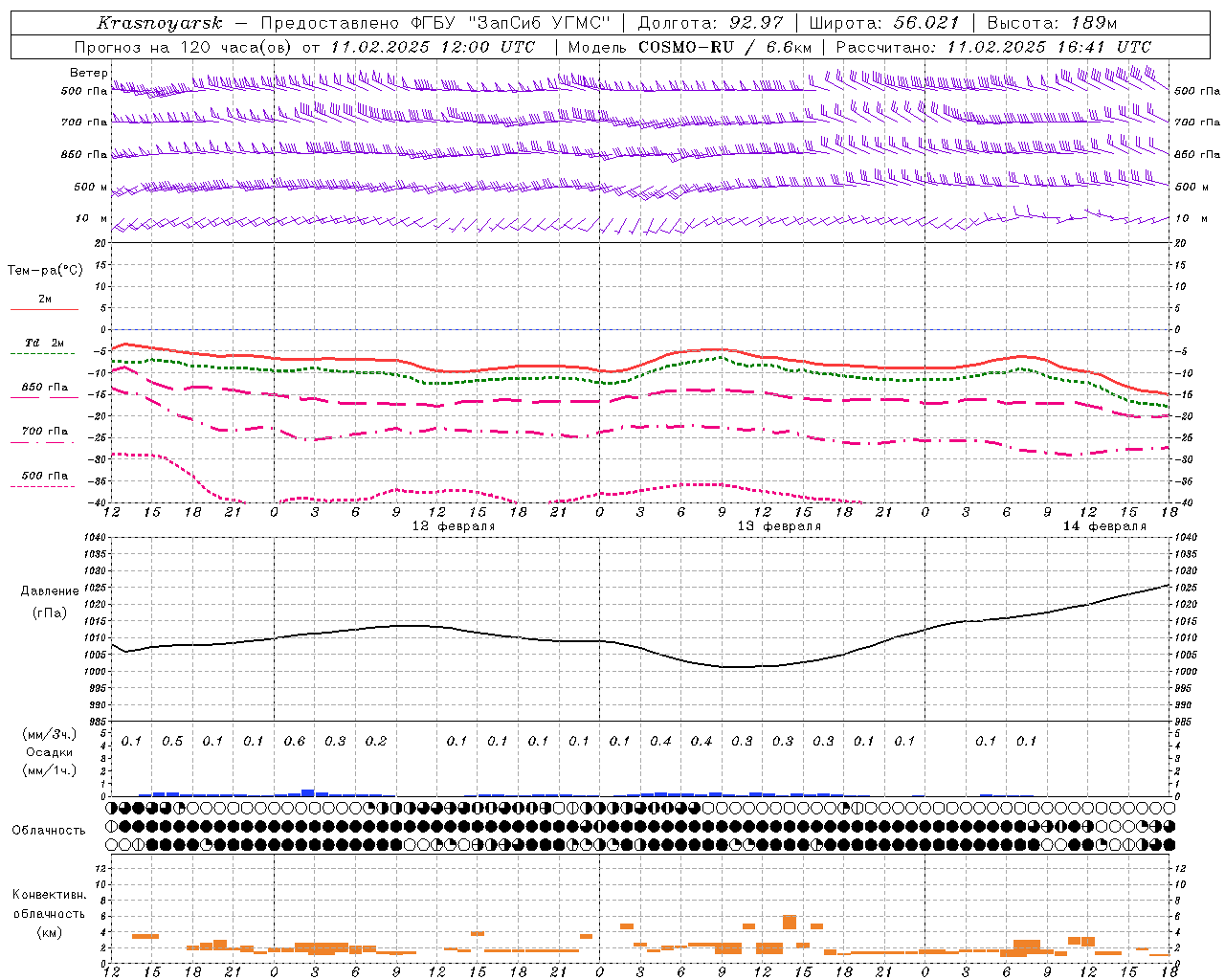Click the '985' value on left pressure axis
1225x980 pixels.
tap(96, 722)
